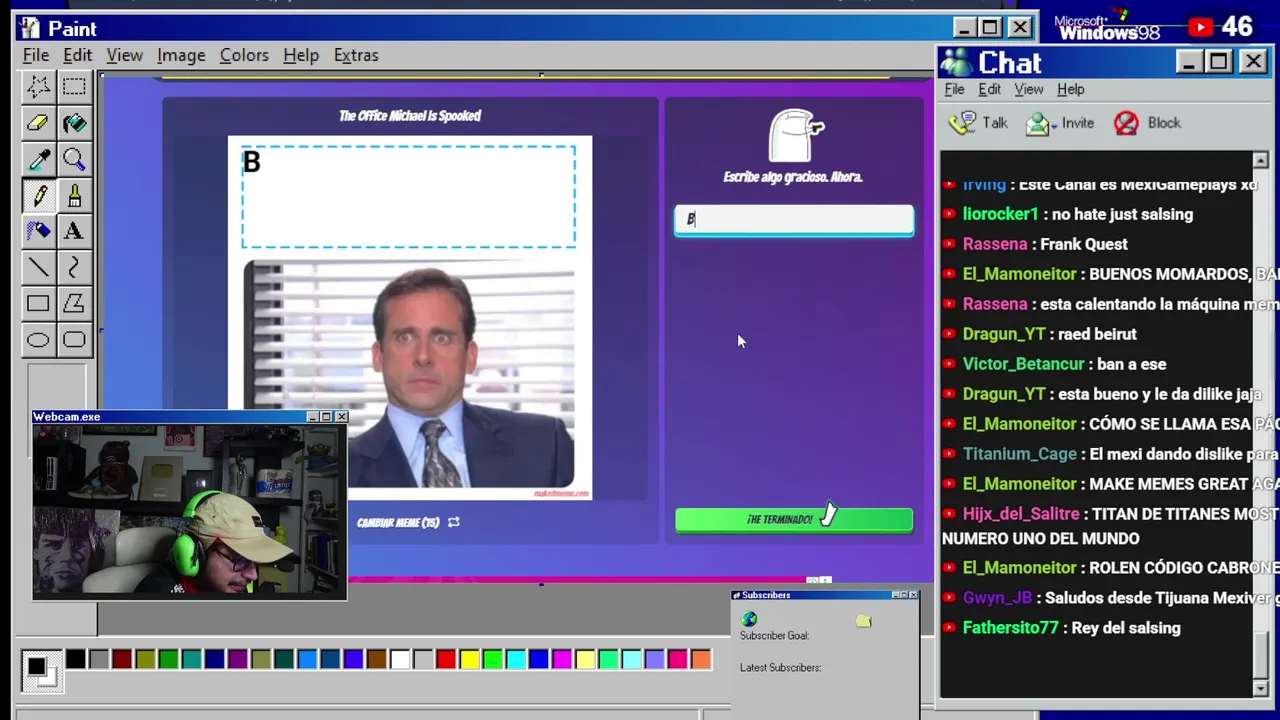Screen dimensions: 1280x720
Task: Pick the orange color swatch
Action: pos(701,659)
